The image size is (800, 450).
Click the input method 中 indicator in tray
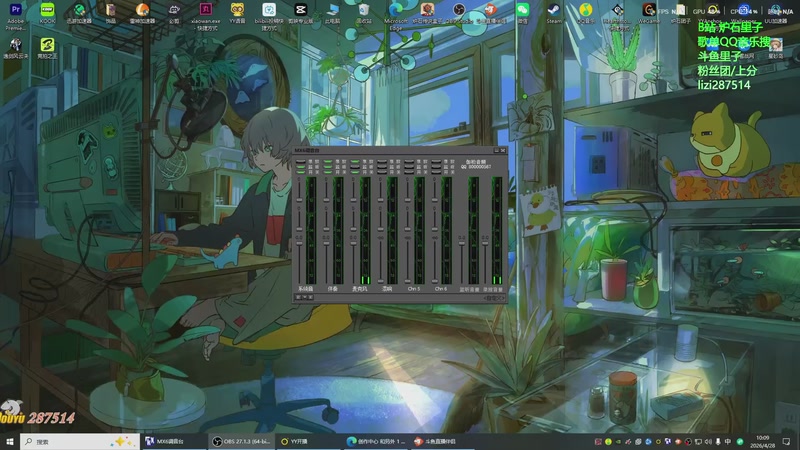point(728,441)
